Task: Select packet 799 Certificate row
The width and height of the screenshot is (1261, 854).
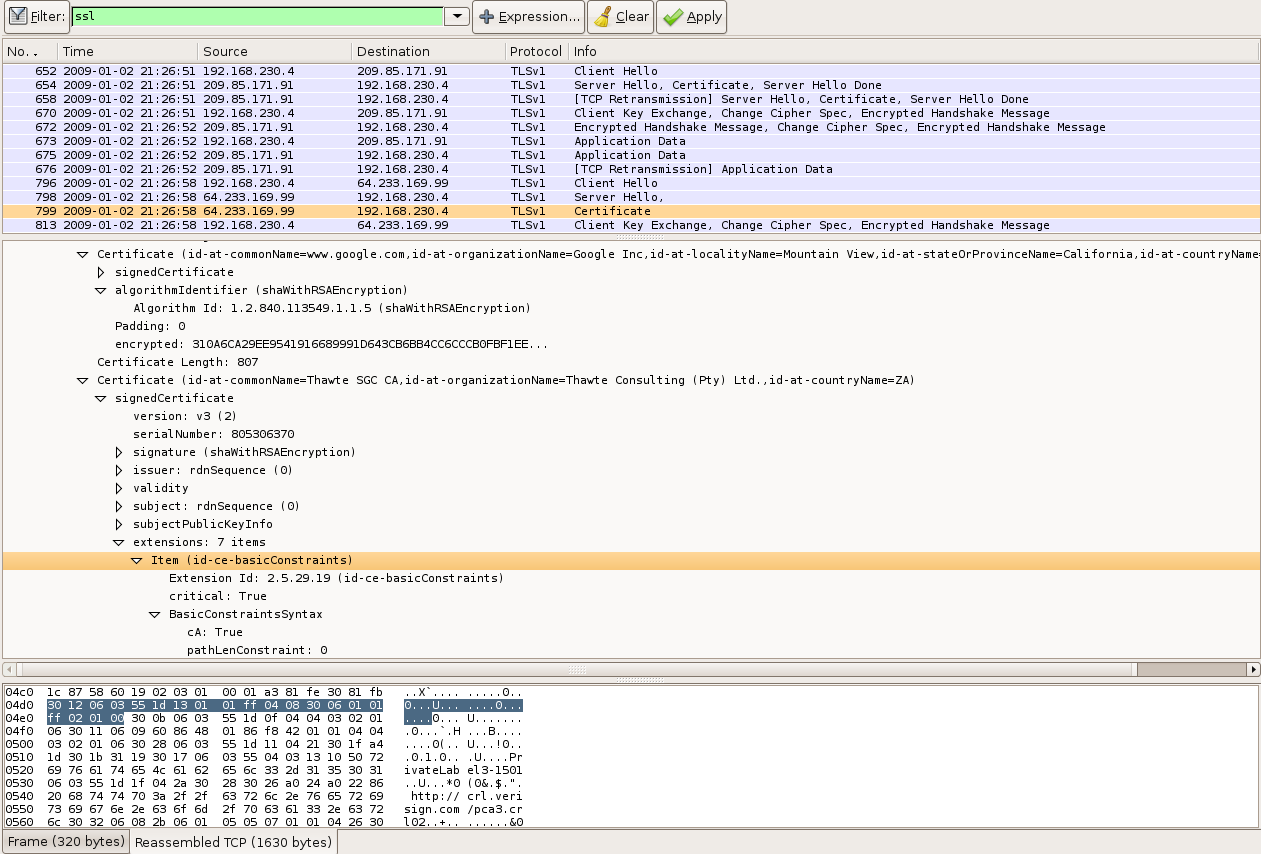Action: [630, 211]
